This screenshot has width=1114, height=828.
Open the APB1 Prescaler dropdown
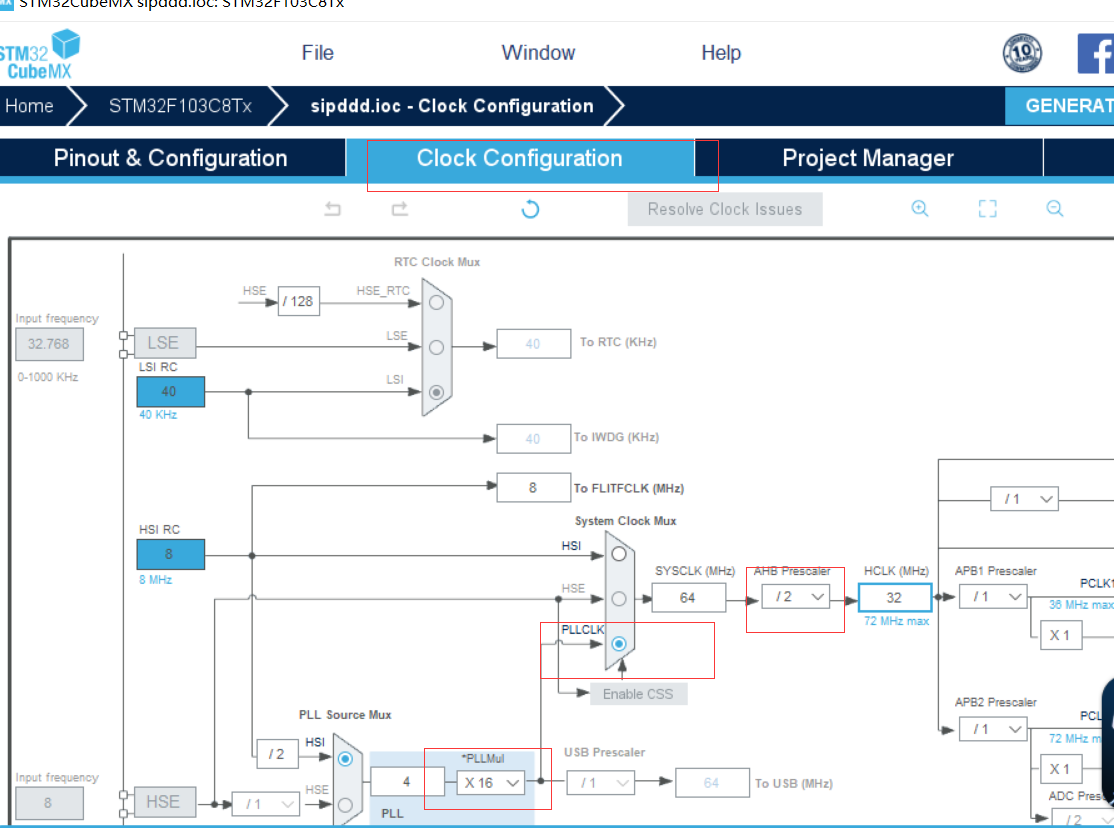tap(993, 597)
